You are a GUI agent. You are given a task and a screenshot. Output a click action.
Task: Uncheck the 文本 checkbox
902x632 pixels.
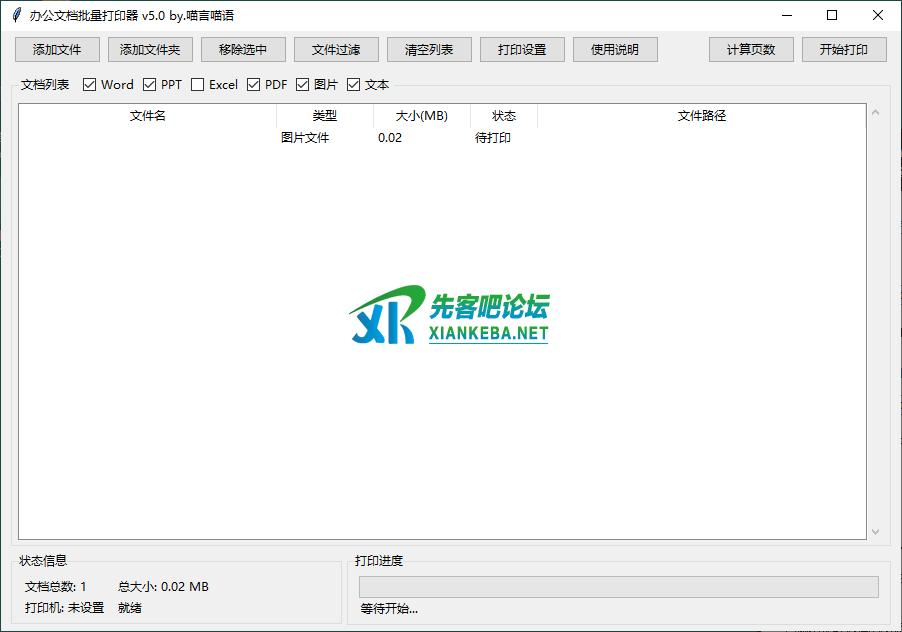(354, 85)
